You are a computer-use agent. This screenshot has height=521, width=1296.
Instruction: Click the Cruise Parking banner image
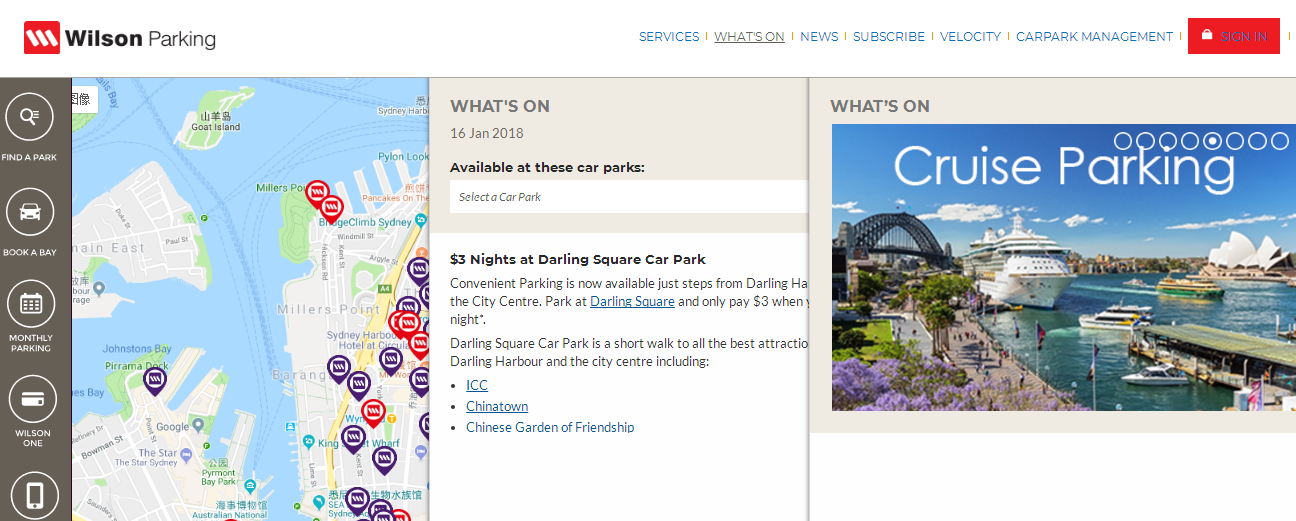1064,267
